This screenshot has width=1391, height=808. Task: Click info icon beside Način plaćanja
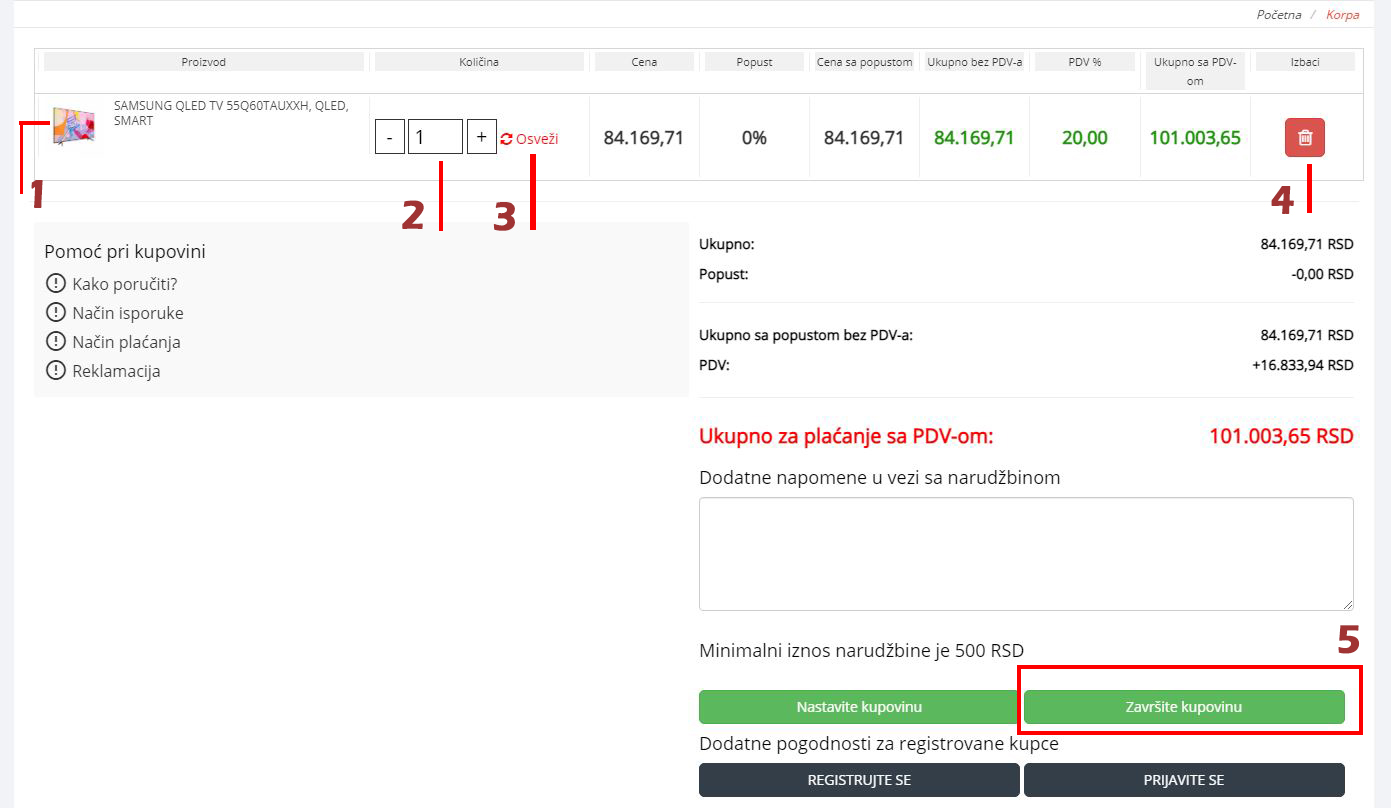(x=56, y=342)
